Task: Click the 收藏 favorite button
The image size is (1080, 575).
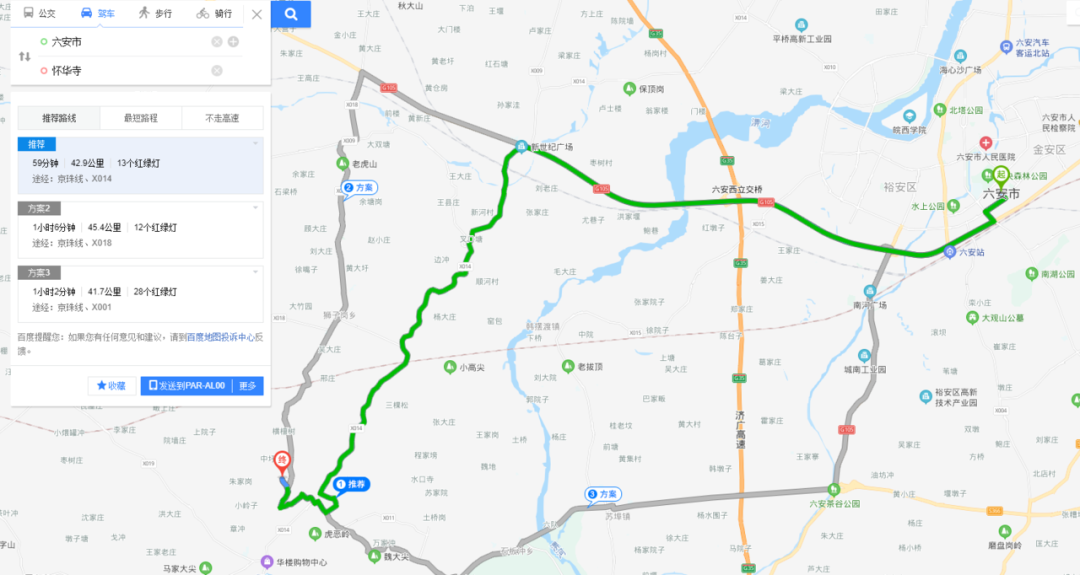Action: [112, 386]
